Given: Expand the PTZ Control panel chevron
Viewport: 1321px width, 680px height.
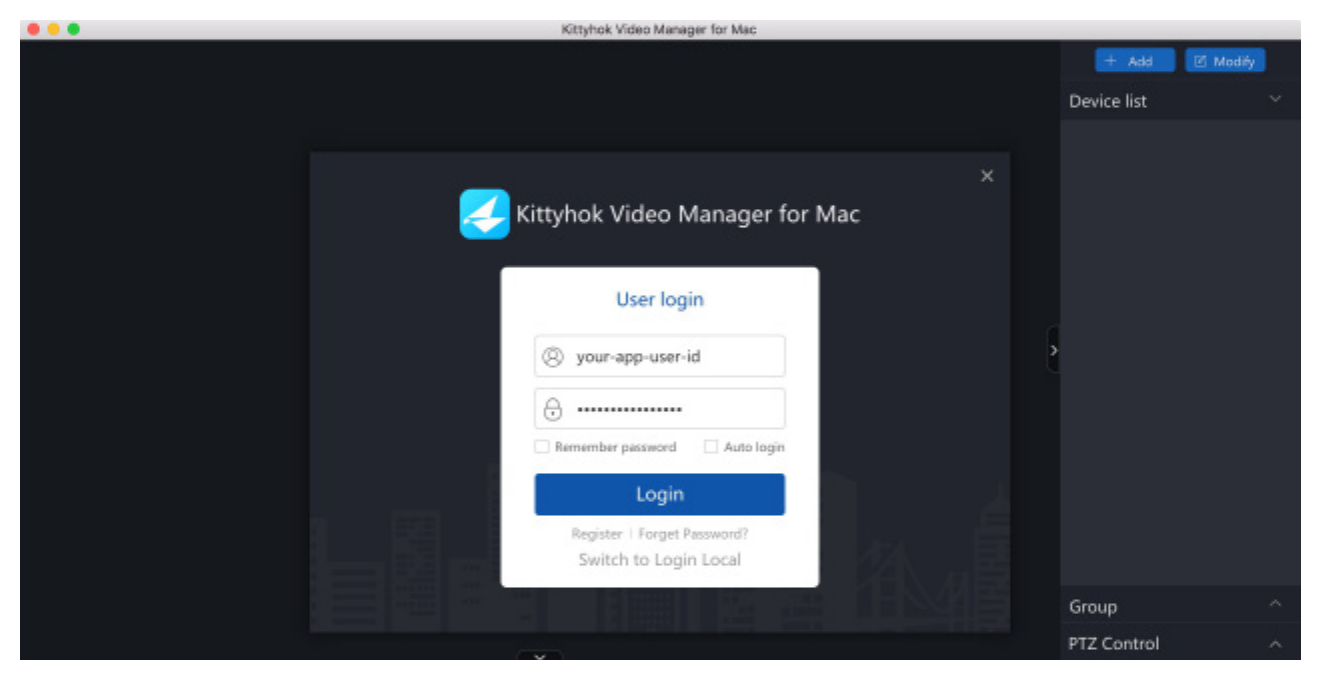Looking at the screenshot, I should click(1275, 644).
